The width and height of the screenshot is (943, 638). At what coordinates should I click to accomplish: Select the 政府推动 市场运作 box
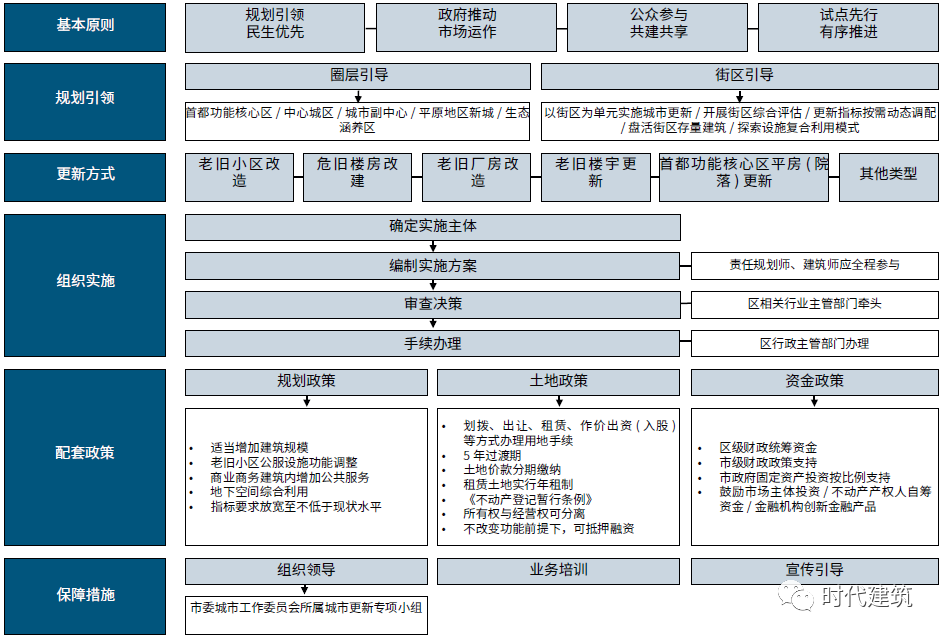[x=467, y=27]
